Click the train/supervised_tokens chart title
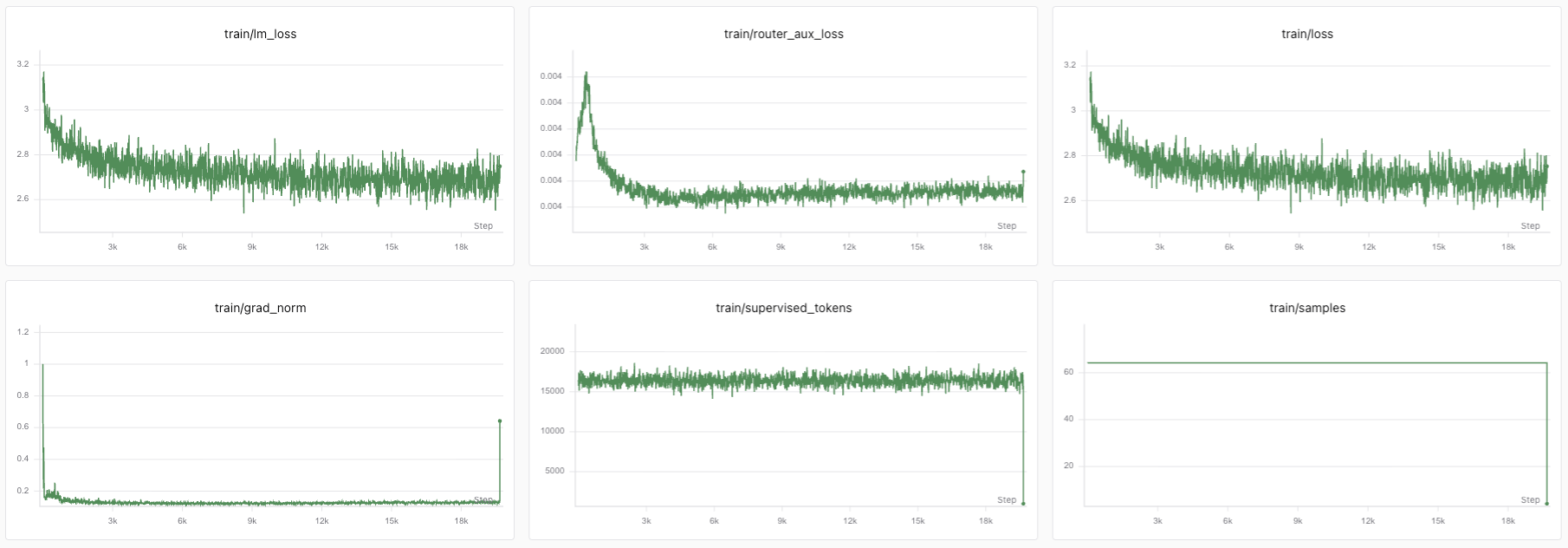 click(783, 308)
